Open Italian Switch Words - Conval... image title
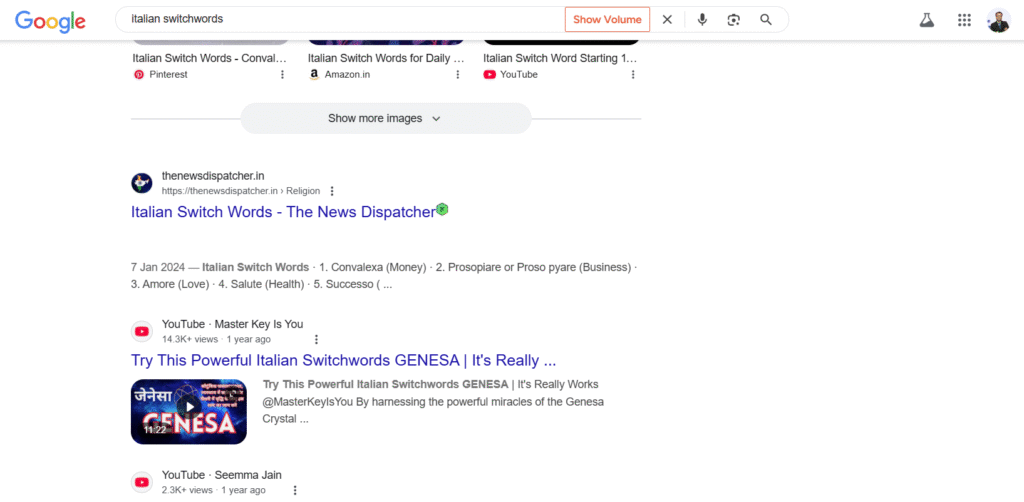1024x502 pixels. 210,58
